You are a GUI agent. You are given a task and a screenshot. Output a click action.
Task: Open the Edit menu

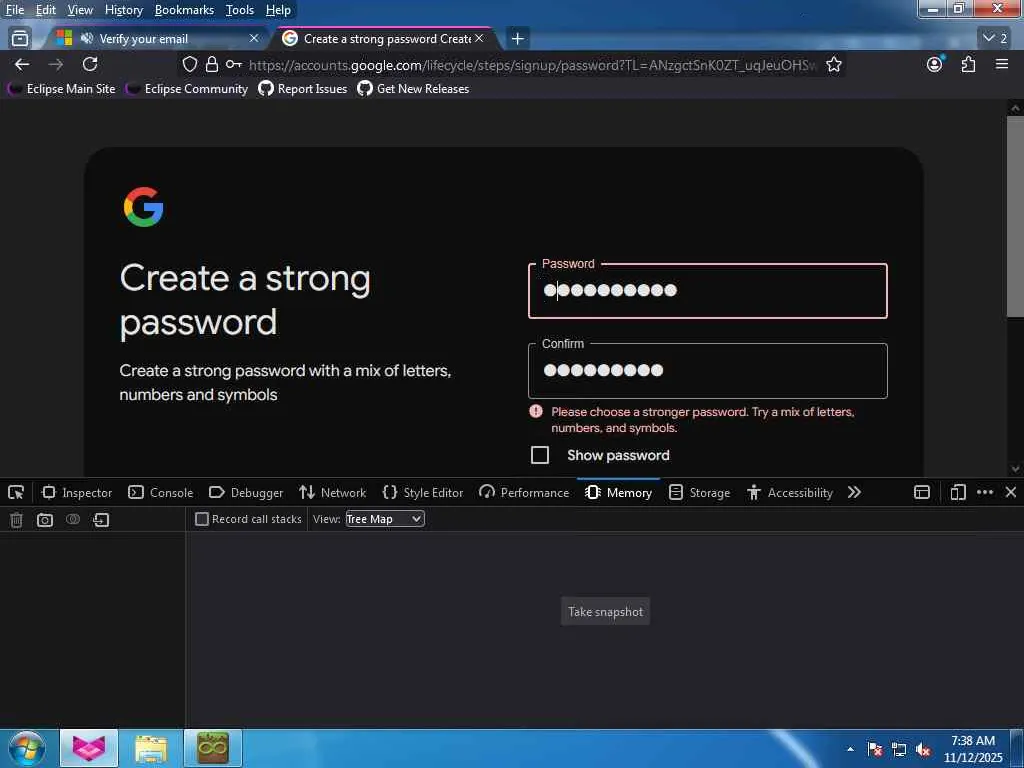(x=46, y=10)
